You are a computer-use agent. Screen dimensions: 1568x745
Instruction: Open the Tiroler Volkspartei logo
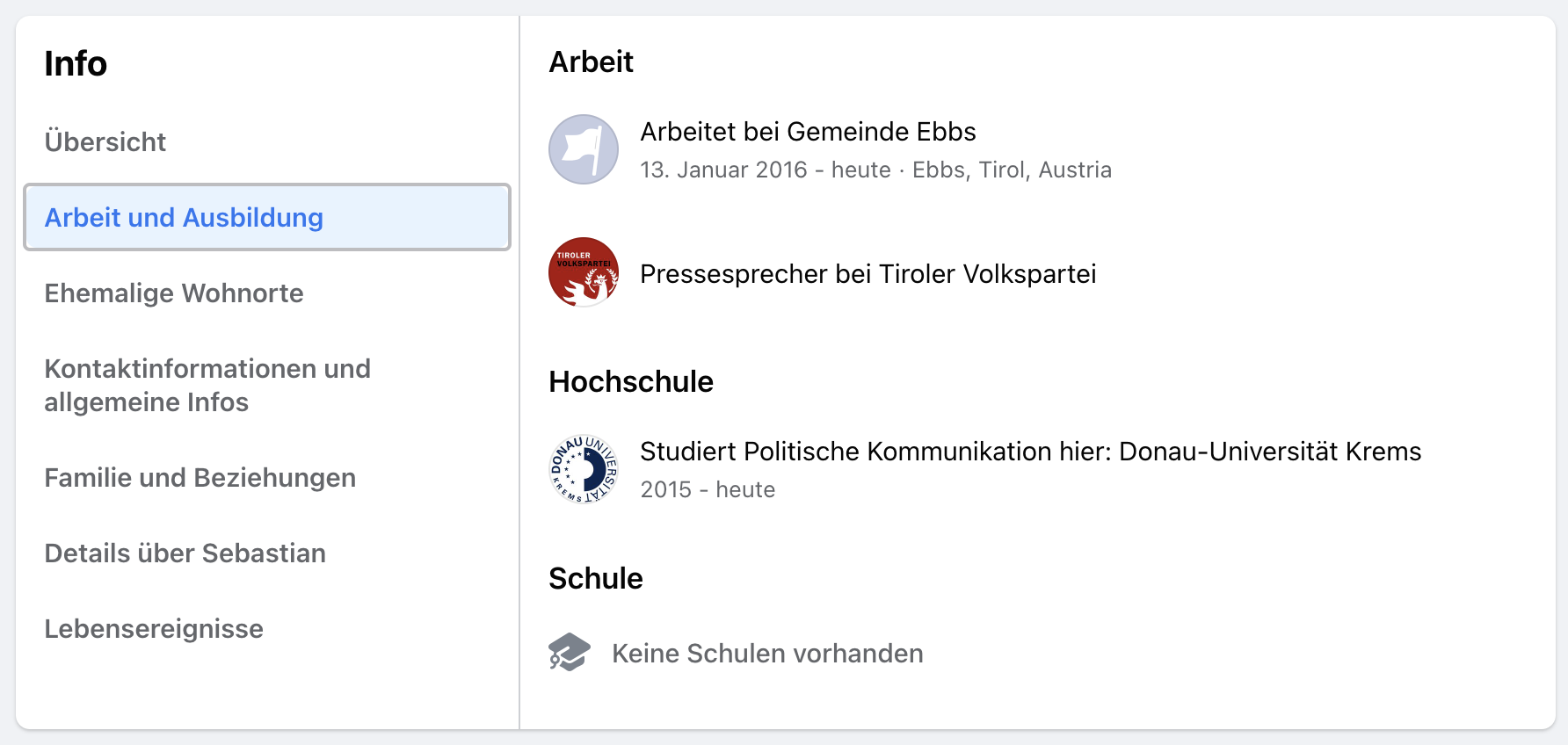point(584,272)
